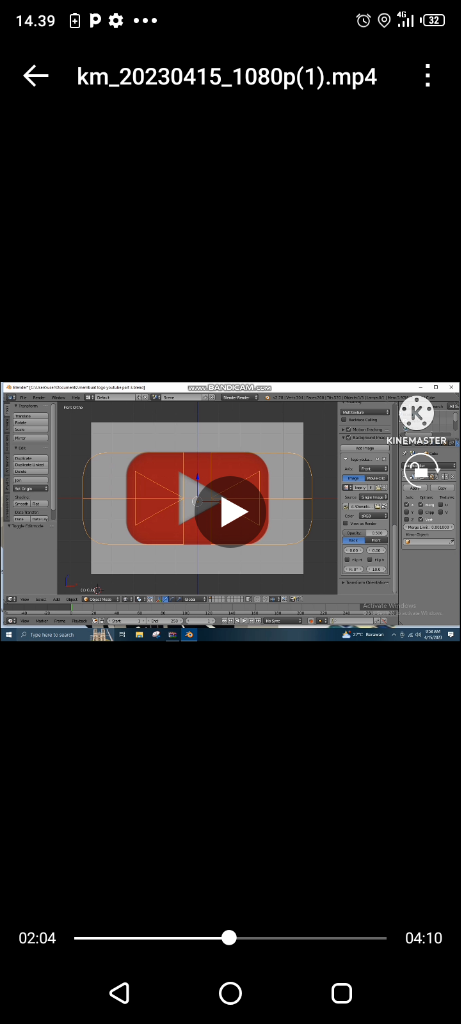Image resolution: width=461 pixels, height=1024 pixels.
Task: Tap the location pin status icon
Action: (x=384, y=20)
